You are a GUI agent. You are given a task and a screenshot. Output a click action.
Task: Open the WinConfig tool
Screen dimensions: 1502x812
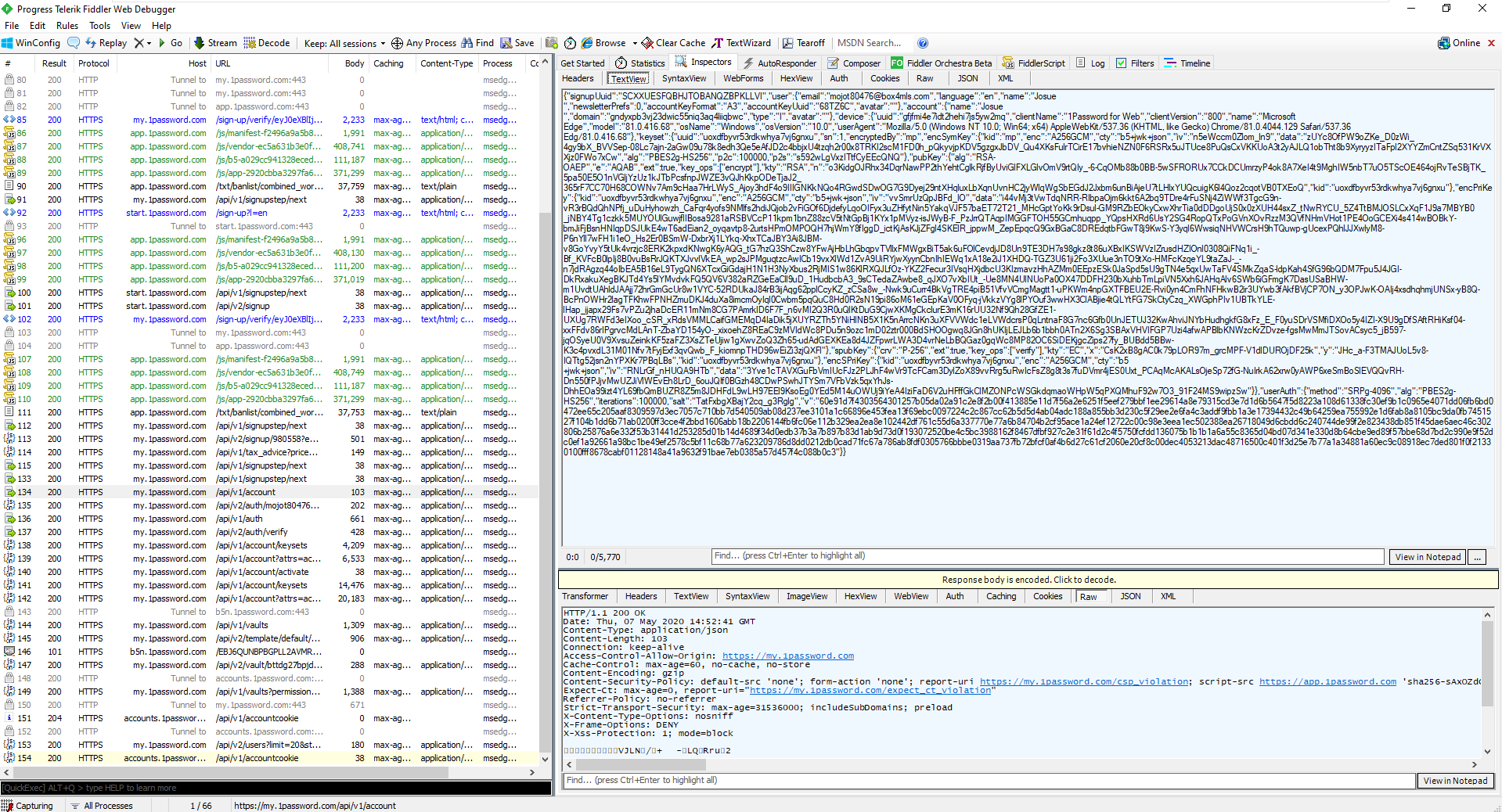(31, 43)
